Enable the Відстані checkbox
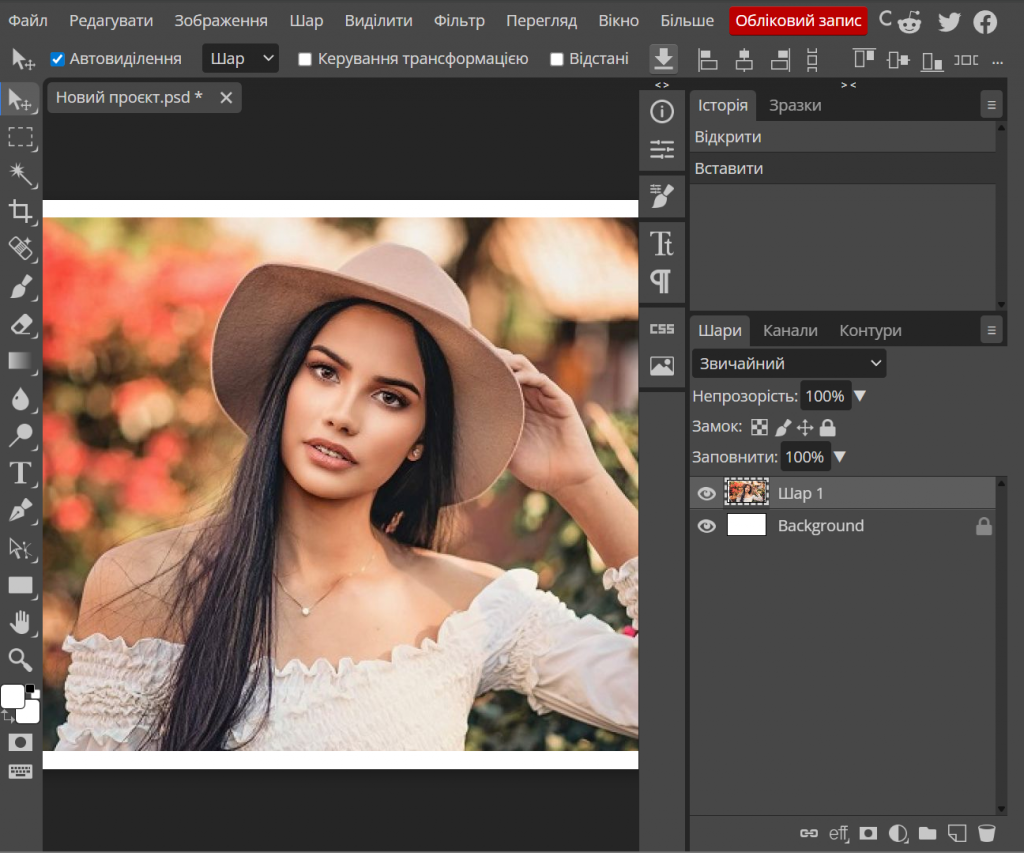 [556, 59]
